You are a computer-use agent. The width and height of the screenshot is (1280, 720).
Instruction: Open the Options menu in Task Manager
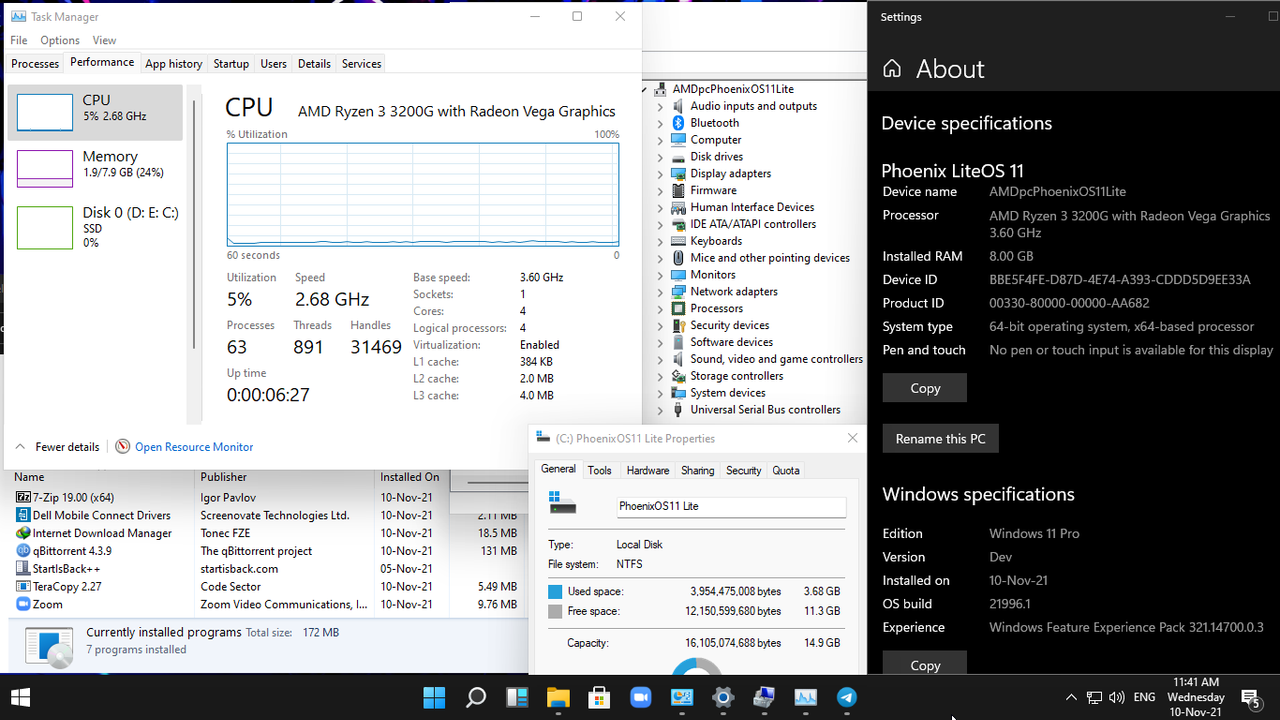pos(60,40)
